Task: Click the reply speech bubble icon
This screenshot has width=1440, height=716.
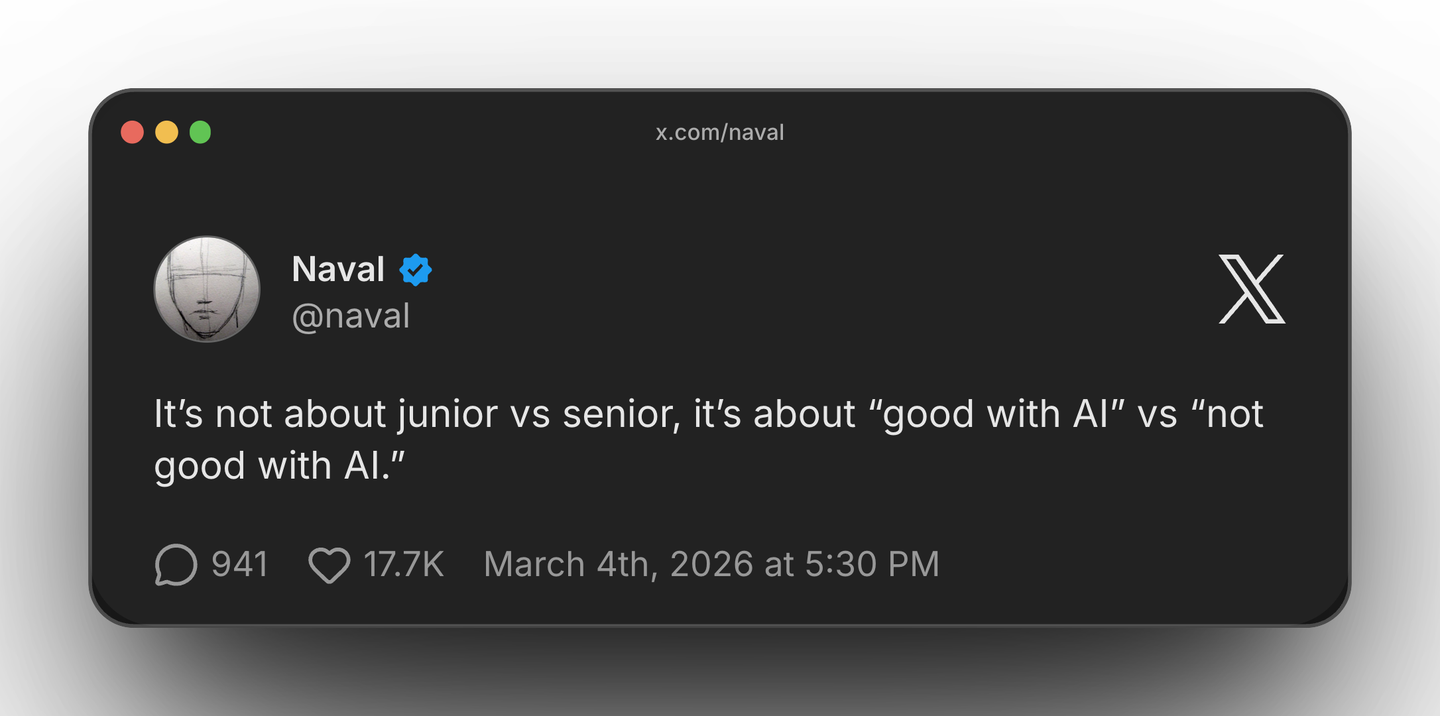Action: pyautogui.click(x=176, y=564)
